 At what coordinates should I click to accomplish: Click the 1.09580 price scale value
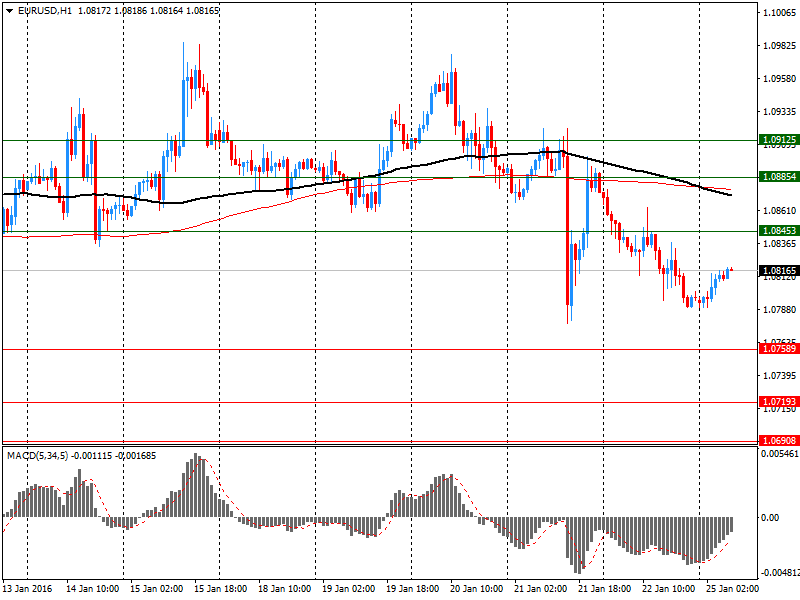[x=780, y=79]
